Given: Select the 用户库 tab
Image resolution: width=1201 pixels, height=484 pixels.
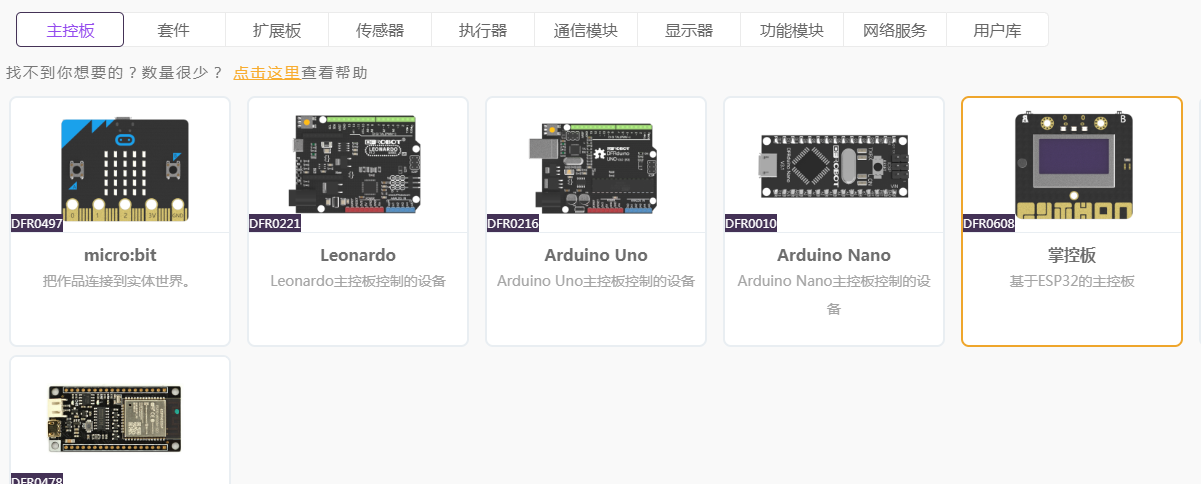Looking at the screenshot, I should 998,30.
